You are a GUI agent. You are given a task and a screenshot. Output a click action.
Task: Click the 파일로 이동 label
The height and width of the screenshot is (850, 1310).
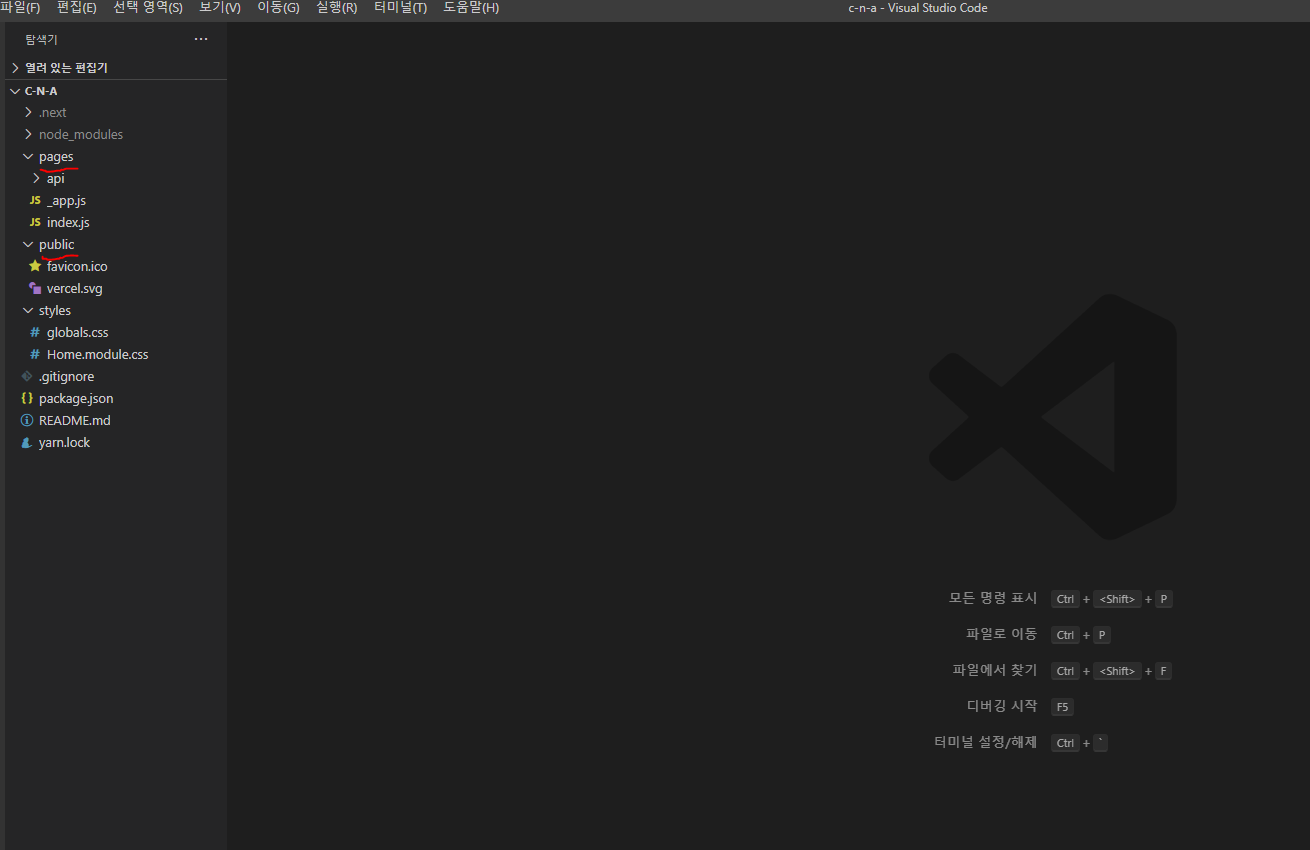pos(1002,634)
